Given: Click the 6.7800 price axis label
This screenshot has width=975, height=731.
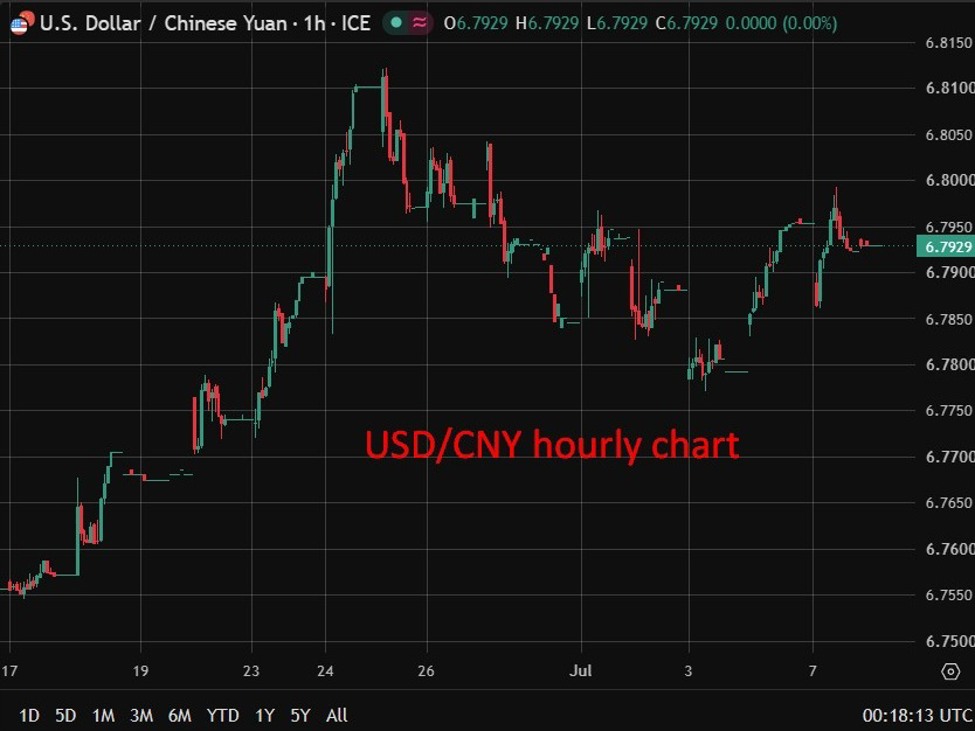Looking at the screenshot, I should click(950, 364).
